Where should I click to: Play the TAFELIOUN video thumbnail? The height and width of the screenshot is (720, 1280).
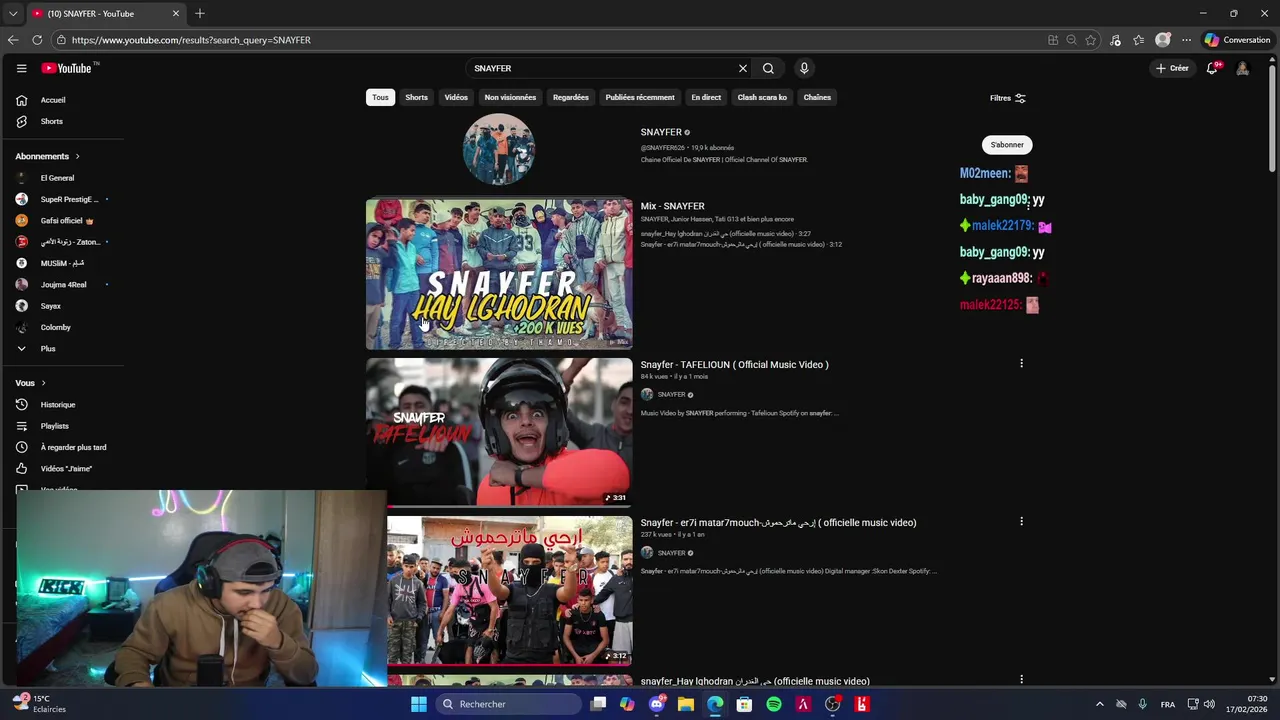coord(499,432)
